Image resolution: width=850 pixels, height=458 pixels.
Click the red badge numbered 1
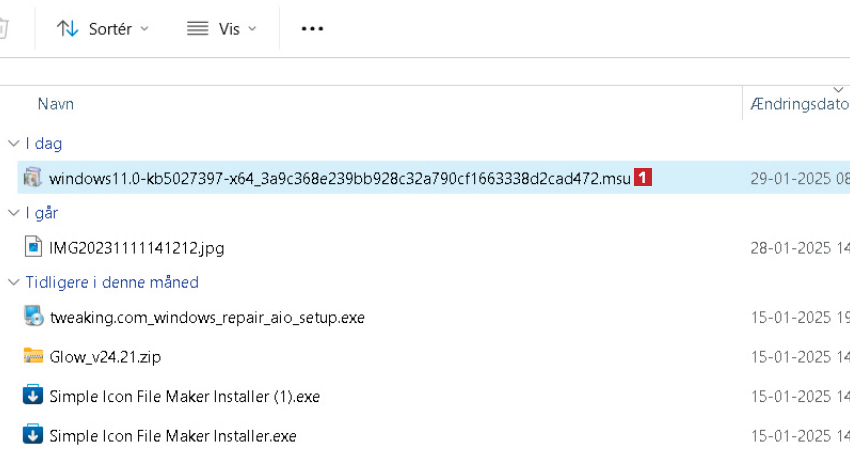coord(643,178)
